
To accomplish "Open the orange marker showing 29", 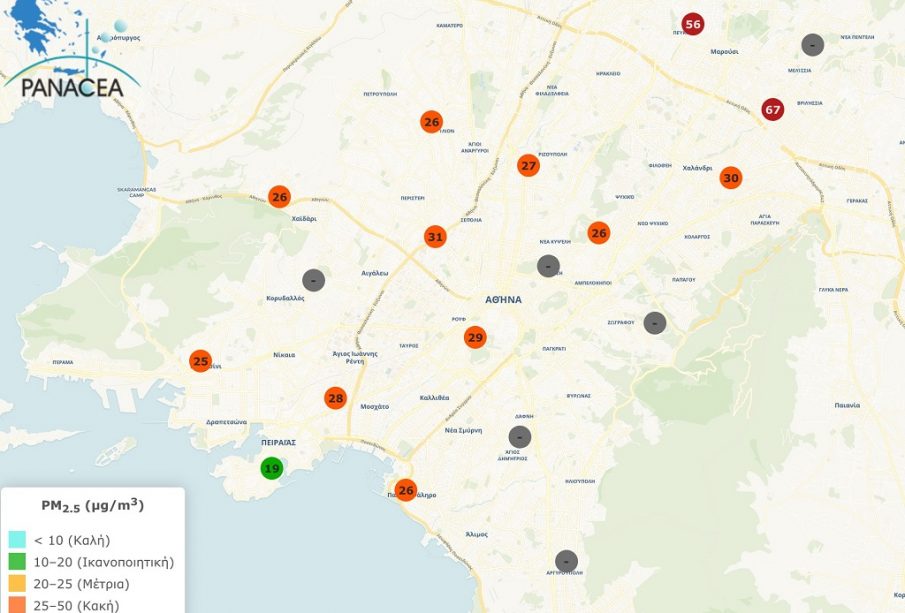I will pyautogui.click(x=475, y=337).
